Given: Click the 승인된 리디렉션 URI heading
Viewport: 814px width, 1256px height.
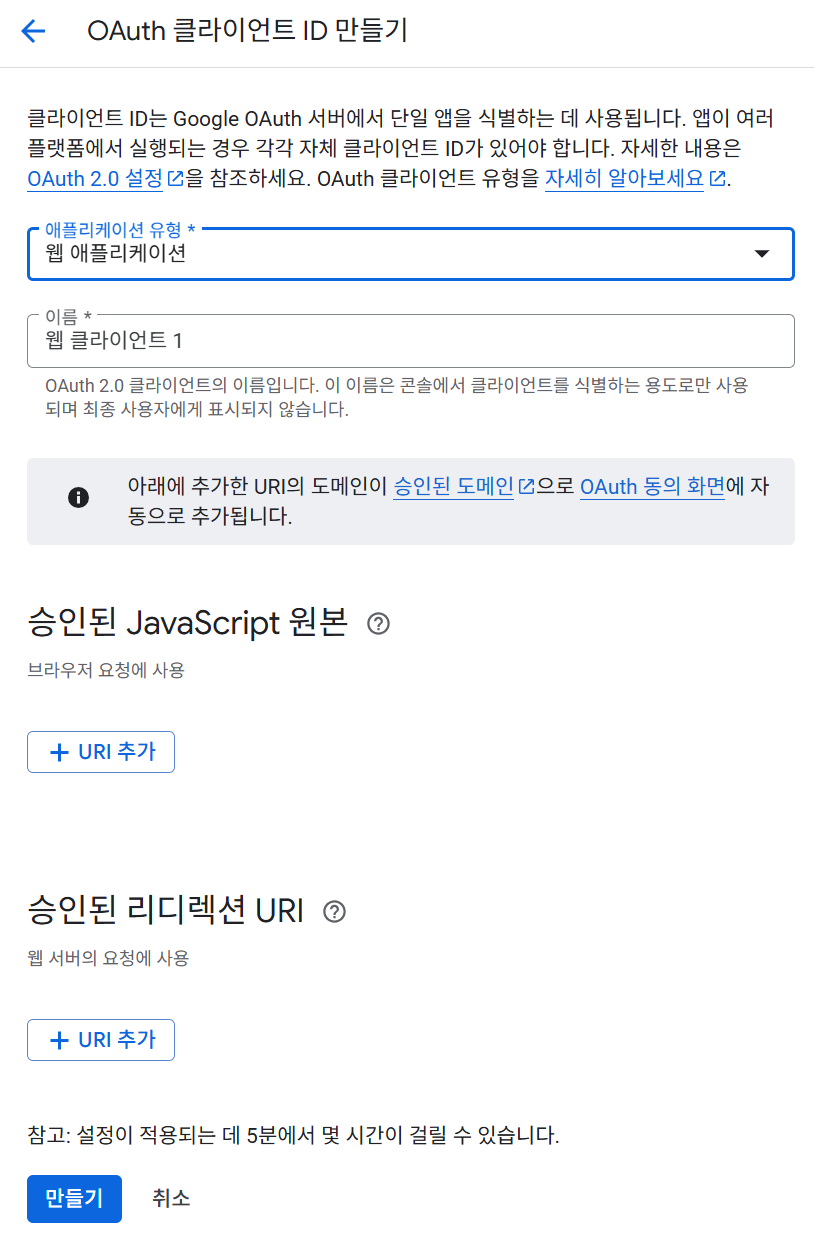Looking at the screenshot, I should coord(165,911).
